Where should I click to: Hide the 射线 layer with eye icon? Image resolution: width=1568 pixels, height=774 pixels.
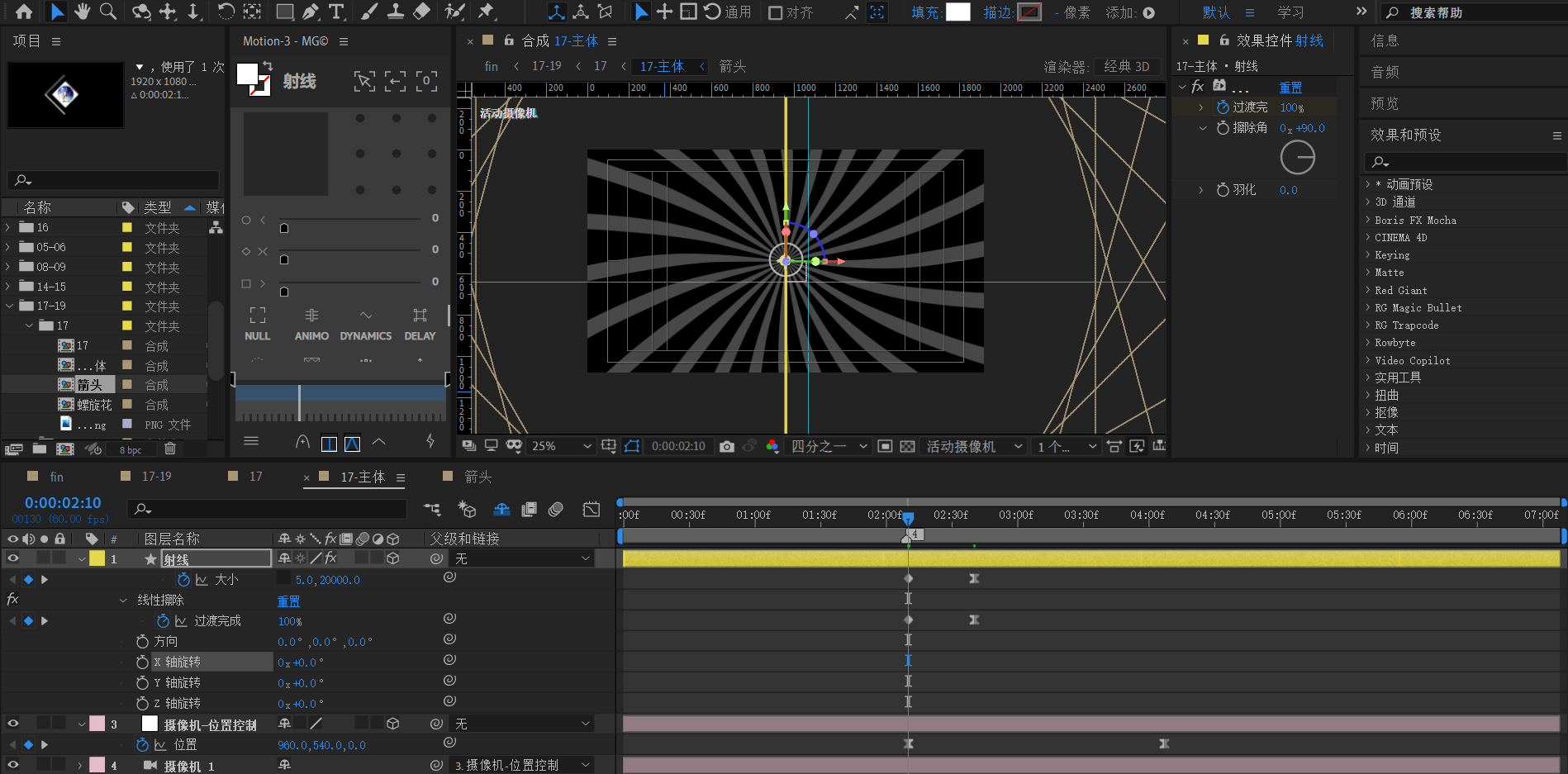13,559
